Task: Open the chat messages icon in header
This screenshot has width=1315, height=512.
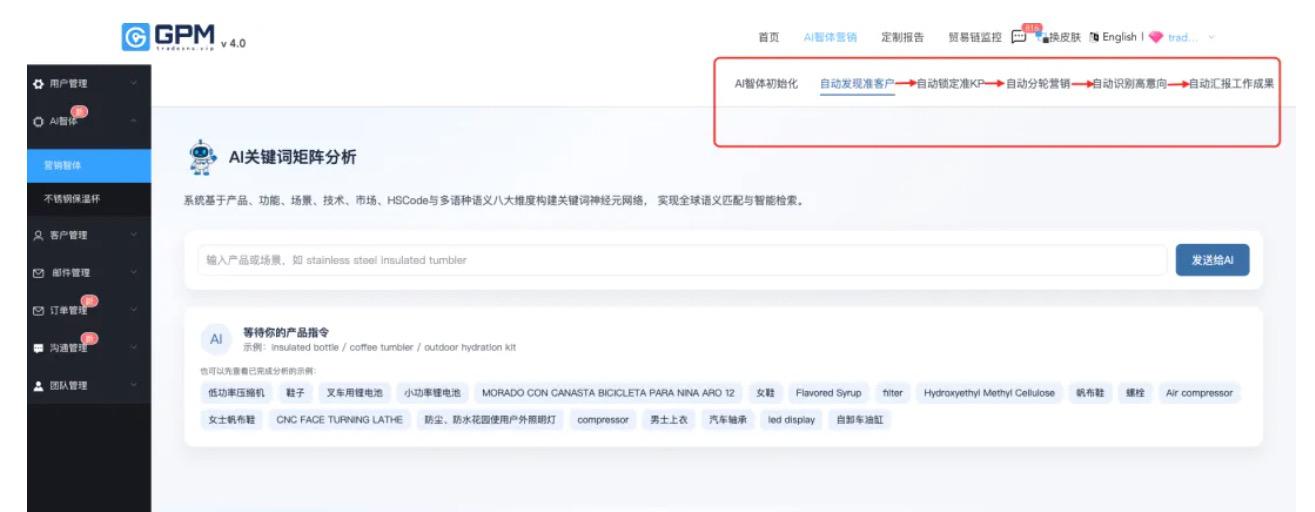Action: [x=1019, y=37]
